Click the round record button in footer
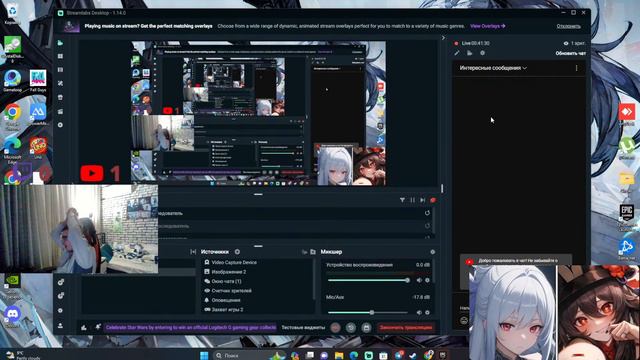640x360 pixels. pyautogui.click(x=335, y=327)
